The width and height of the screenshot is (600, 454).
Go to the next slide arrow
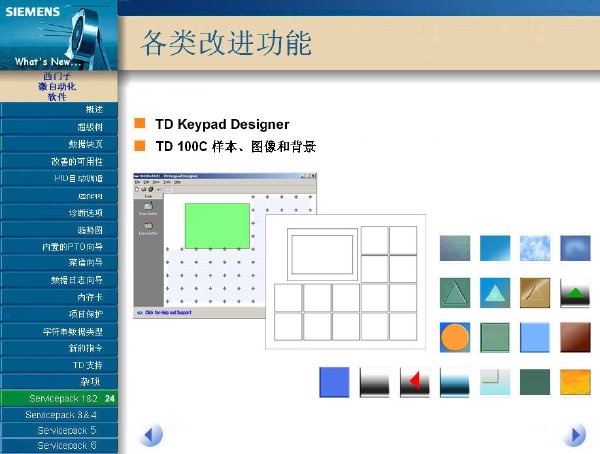coord(574,434)
